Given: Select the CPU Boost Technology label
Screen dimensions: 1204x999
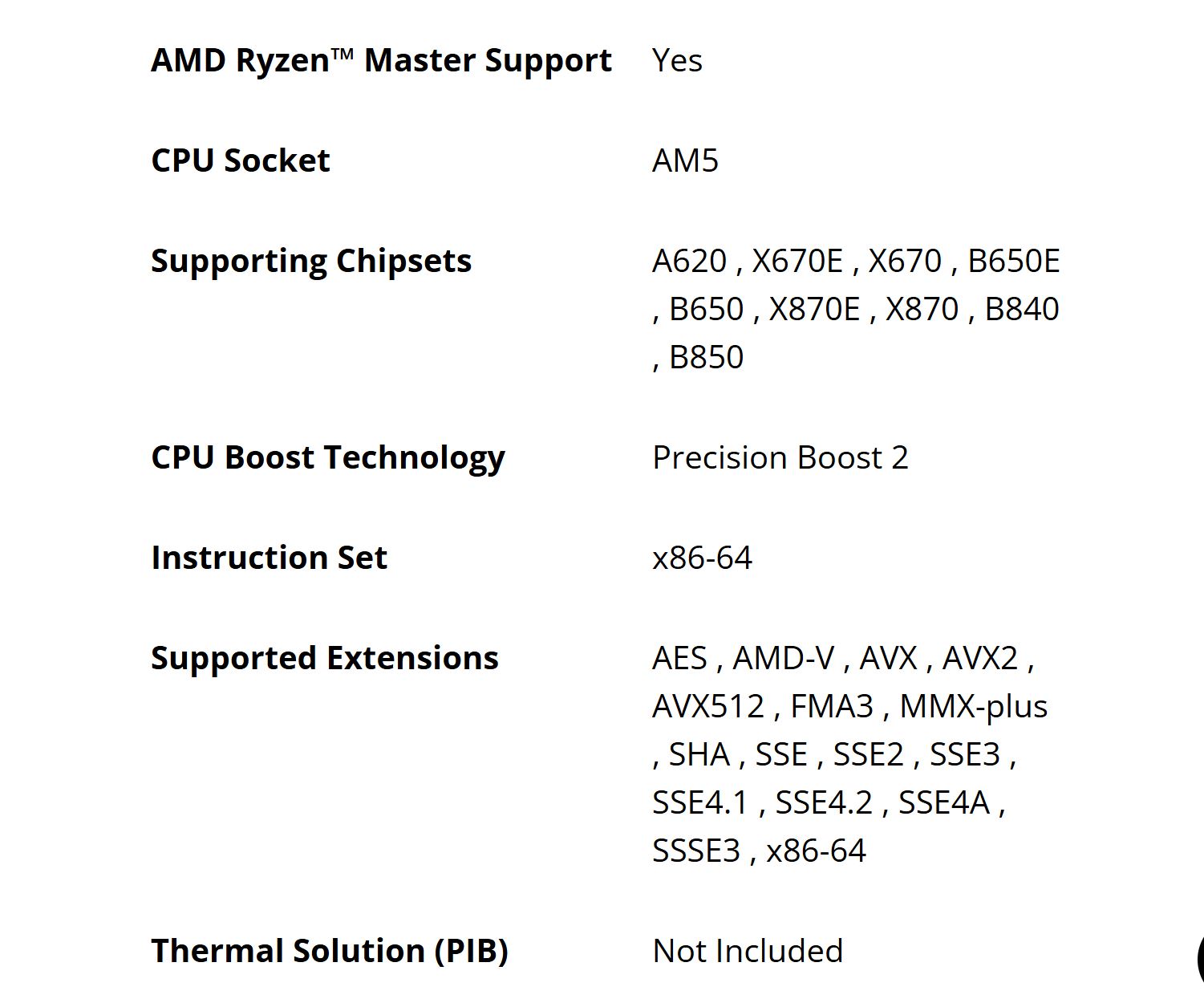Looking at the screenshot, I should tap(327, 457).
